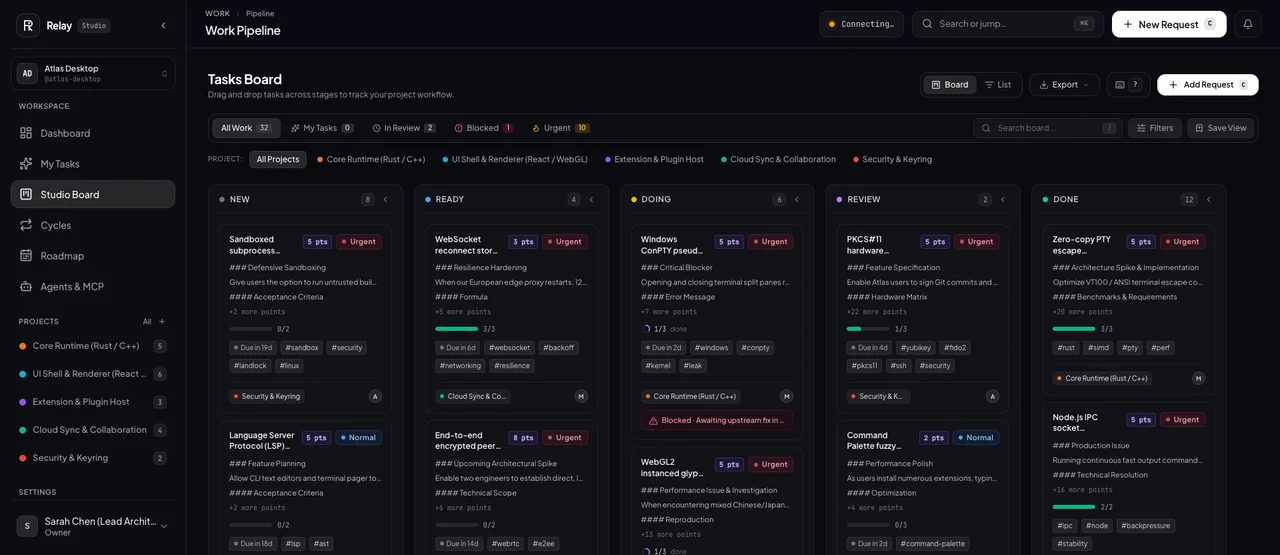The width and height of the screenshot is (1280, 555).
Task: Click assignee avatar A on PKCS#11 card
Action: (993, 396)
